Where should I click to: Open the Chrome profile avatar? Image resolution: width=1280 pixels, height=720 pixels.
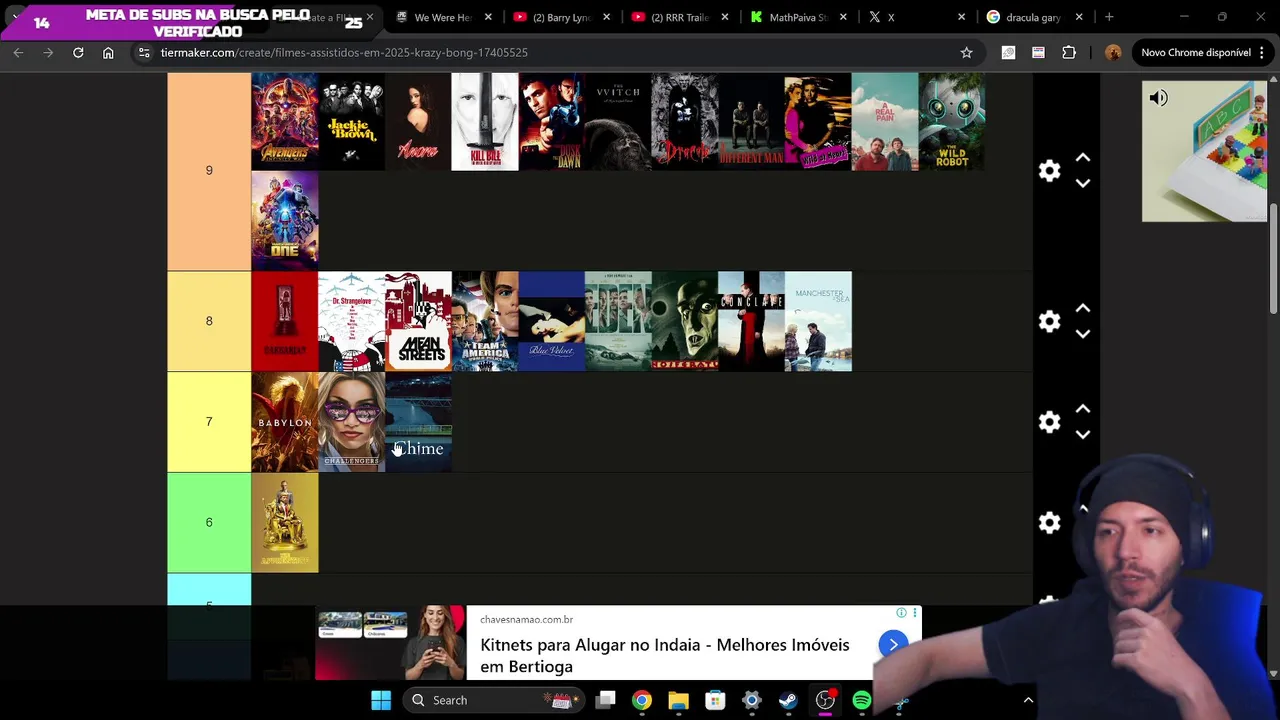(x=1113, y=52)
